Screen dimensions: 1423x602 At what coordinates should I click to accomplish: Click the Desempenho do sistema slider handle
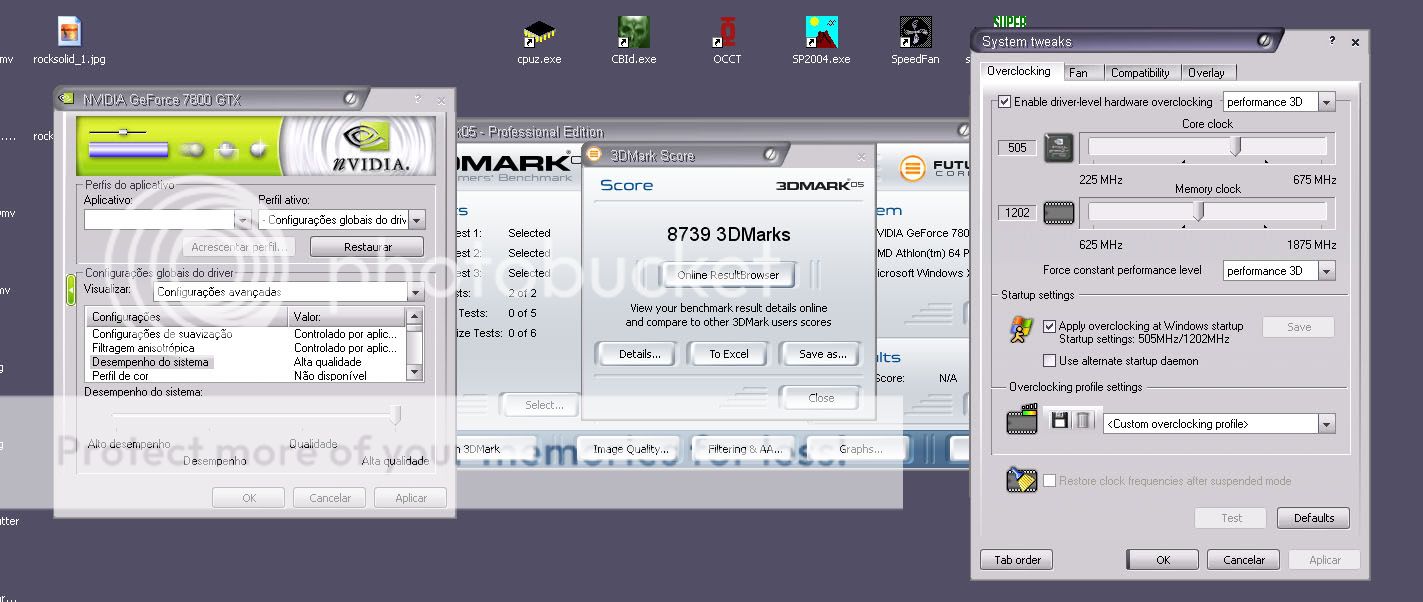395,415
